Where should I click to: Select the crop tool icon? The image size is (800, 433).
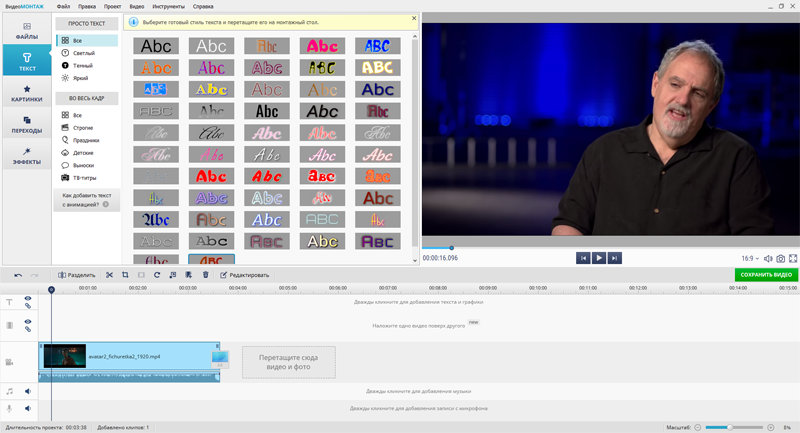125,274
